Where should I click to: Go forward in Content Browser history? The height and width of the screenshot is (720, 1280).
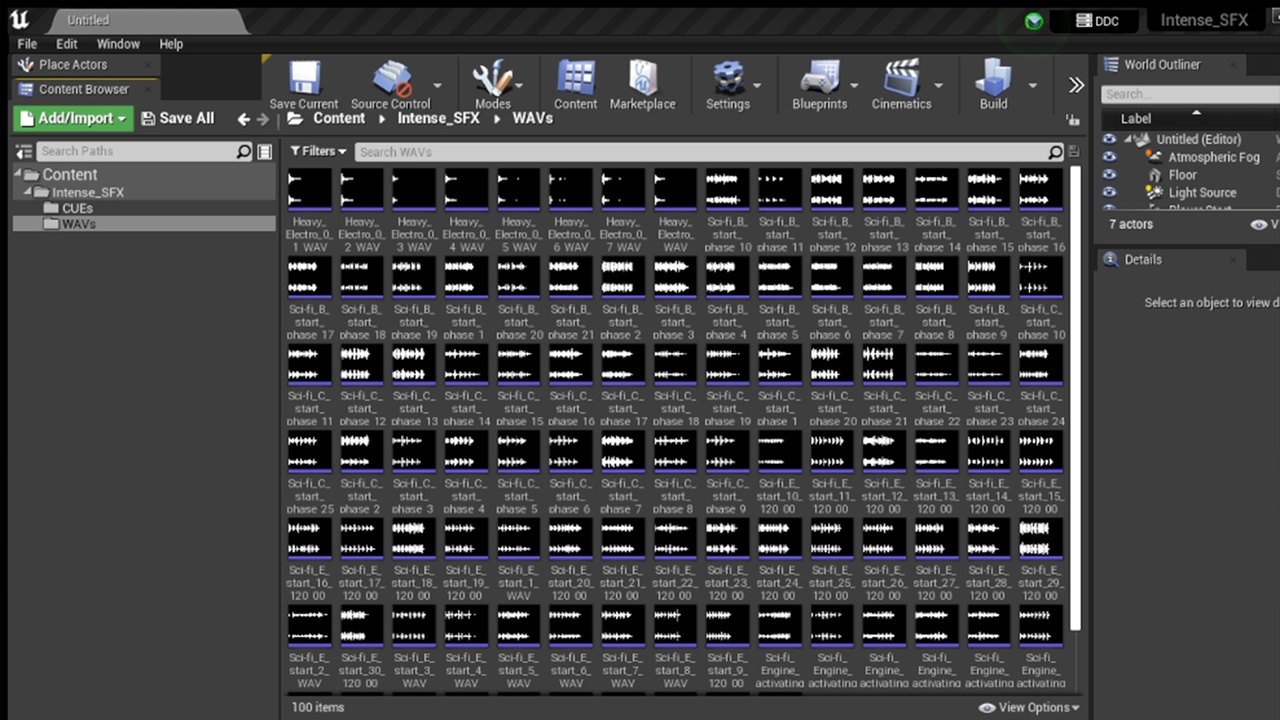pyautogui.click(x=263, y=119)
